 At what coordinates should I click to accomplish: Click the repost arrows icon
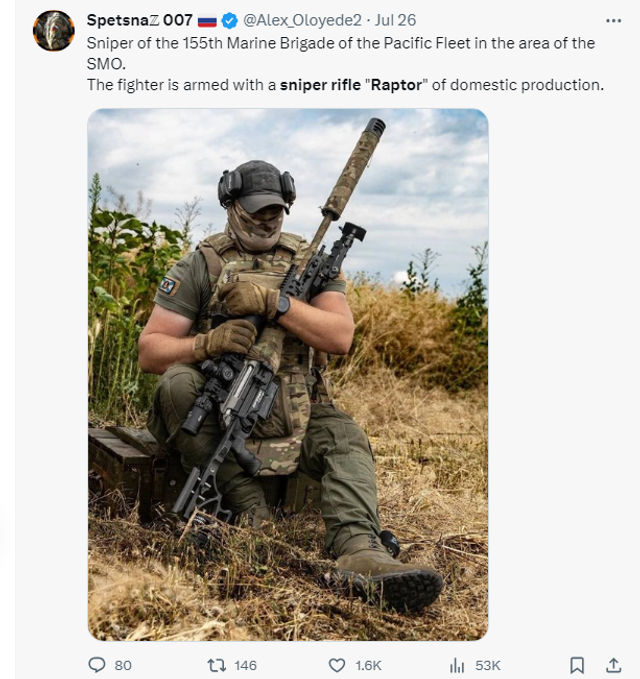tap(215, 665)
